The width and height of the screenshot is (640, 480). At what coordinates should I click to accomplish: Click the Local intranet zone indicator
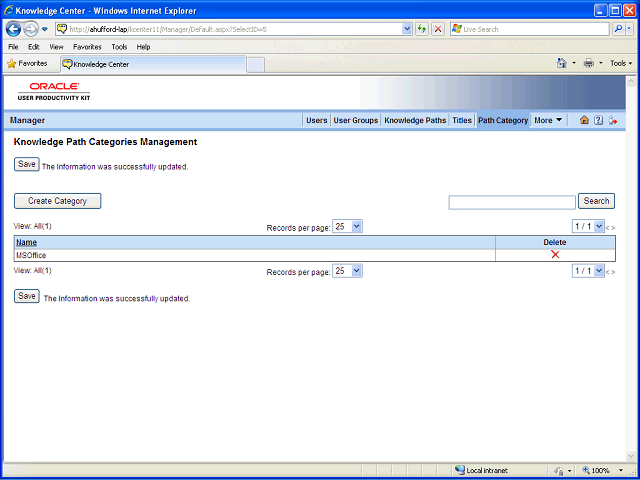click(x=482, y=471)
